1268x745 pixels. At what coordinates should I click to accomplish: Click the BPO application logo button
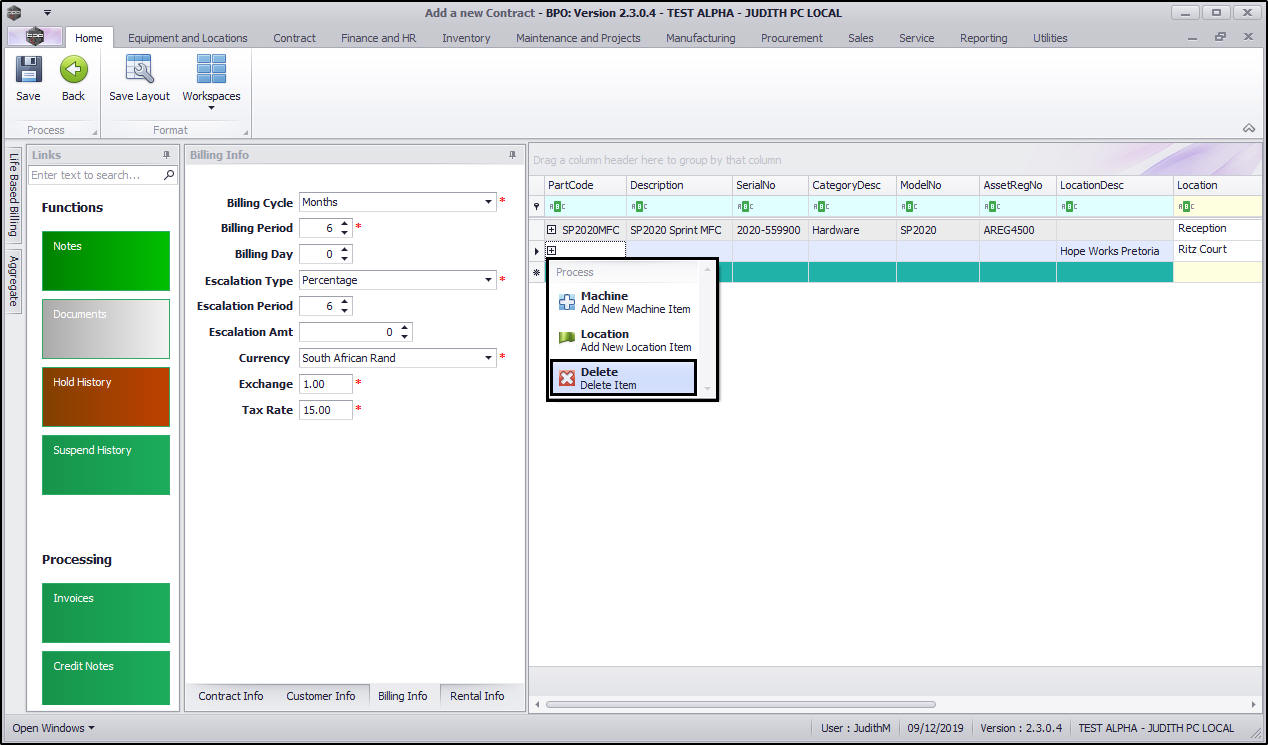[34, 37]
